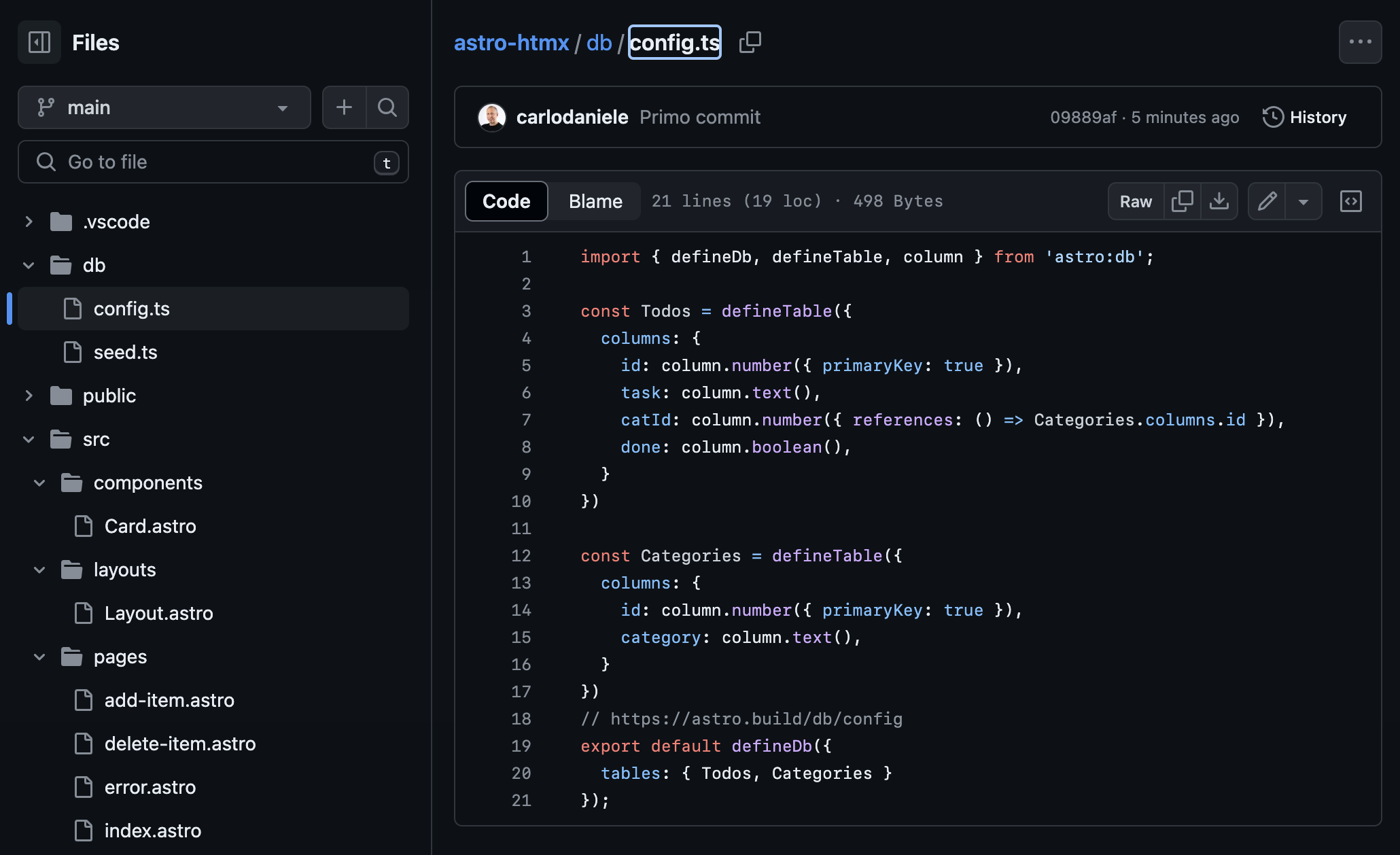The height and width of the screenshot is (855, 1400).
Task: Click the copy path icon next to config.ts
Action: 750,42
